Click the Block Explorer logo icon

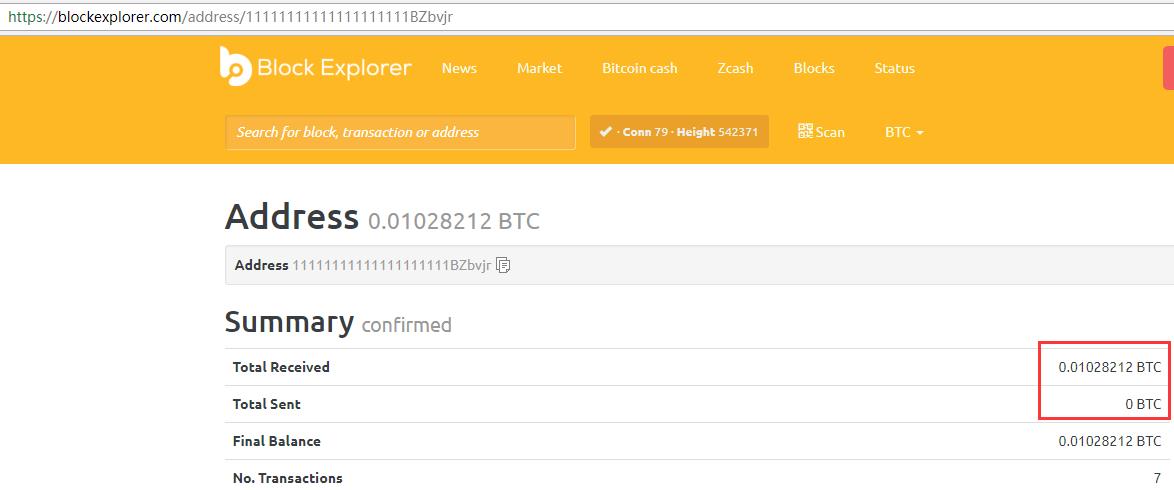[x=235, y=66]
